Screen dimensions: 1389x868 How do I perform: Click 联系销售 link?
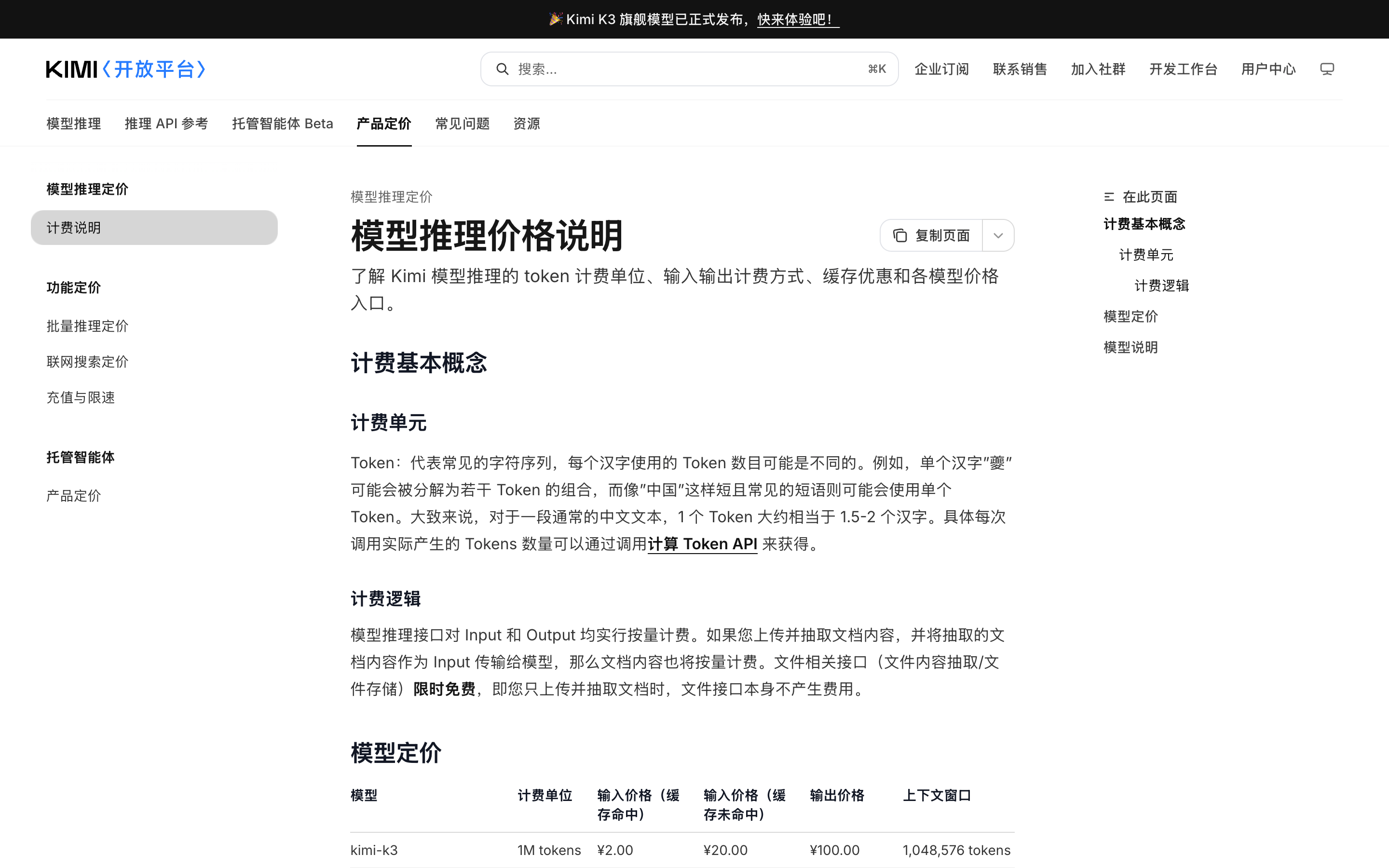tap(1020, 69)
